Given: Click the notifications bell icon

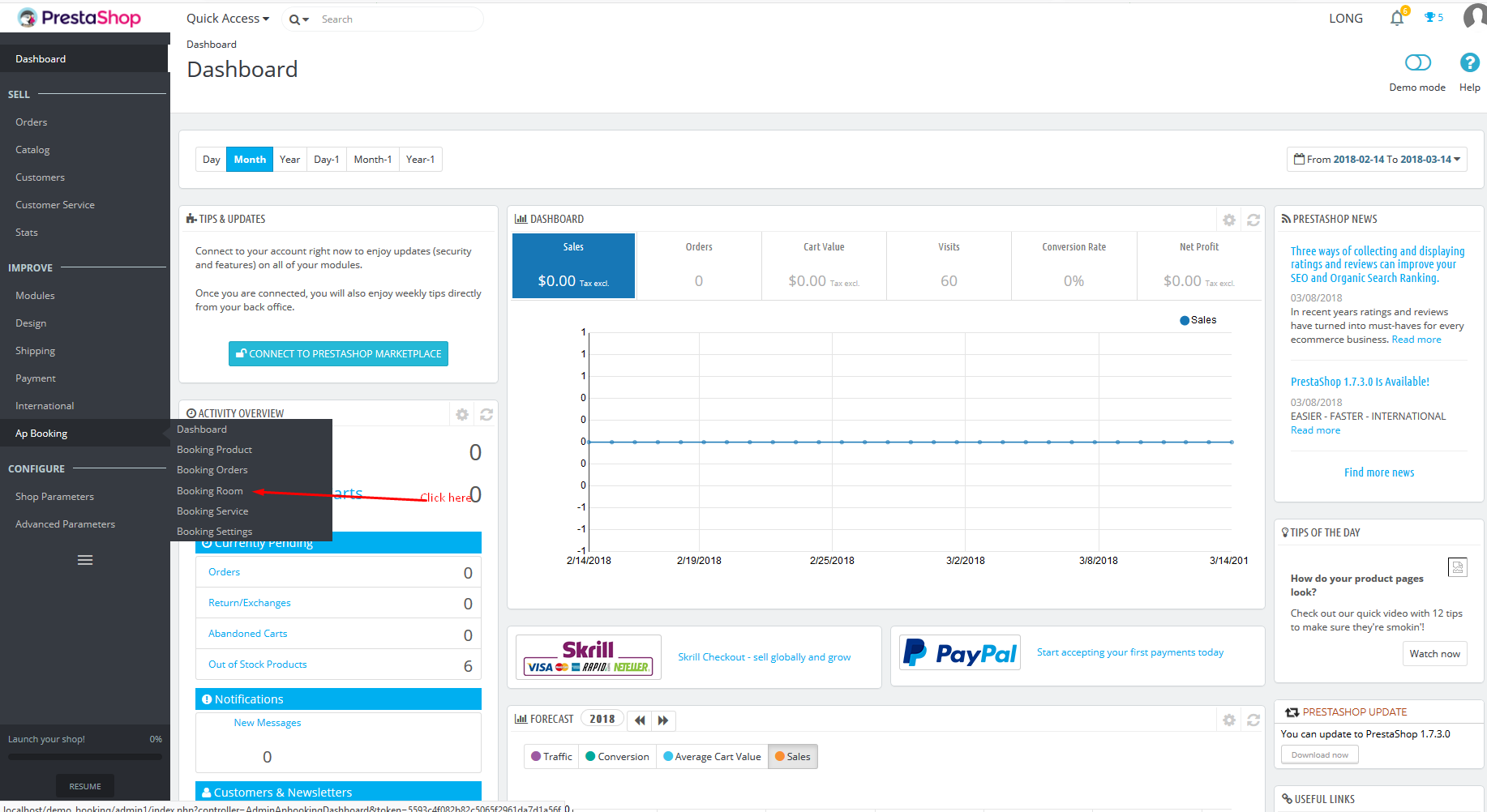Looking at the screenshot, I should [x=1396, y=18].
